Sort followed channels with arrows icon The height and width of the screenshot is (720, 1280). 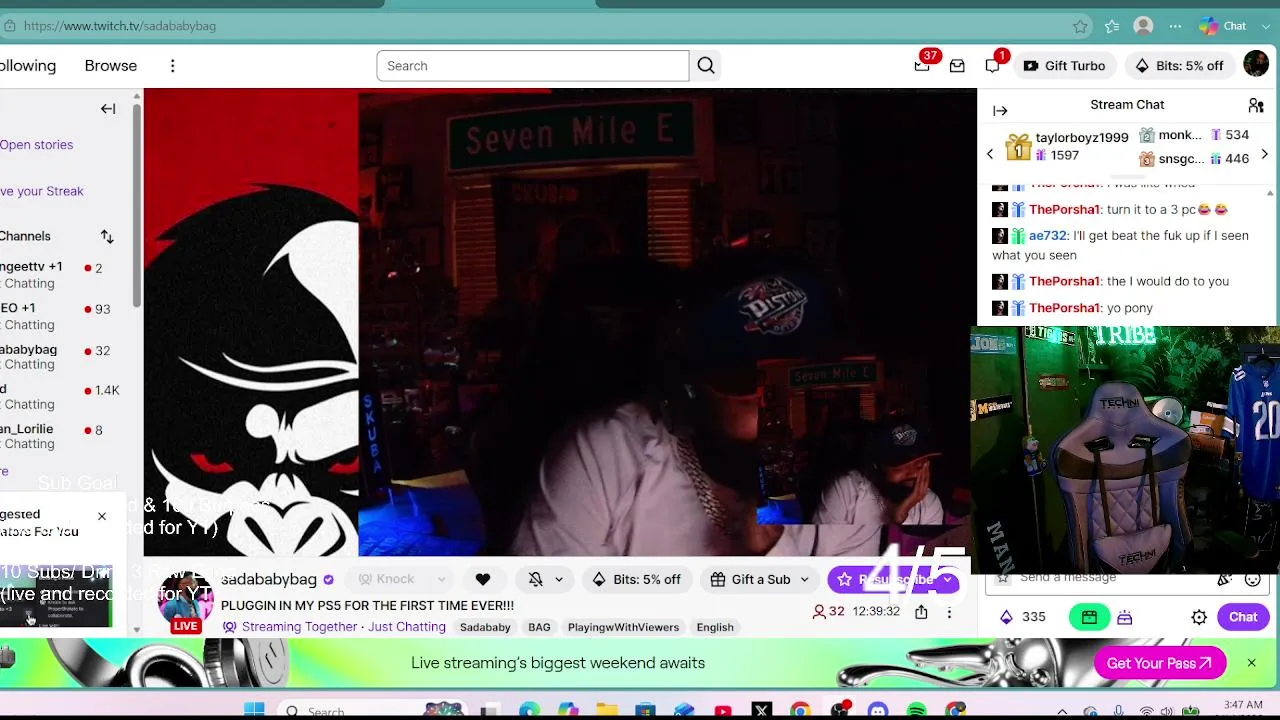pos(107,237)
